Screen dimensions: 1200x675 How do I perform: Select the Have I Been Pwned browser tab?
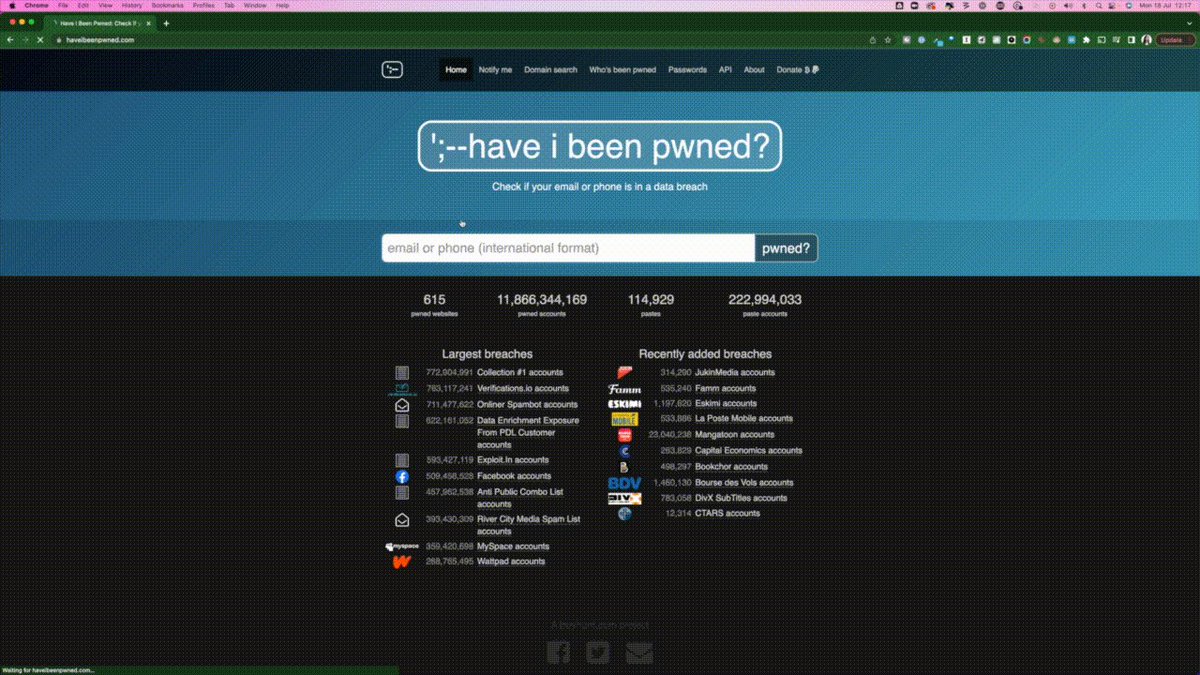100,23
